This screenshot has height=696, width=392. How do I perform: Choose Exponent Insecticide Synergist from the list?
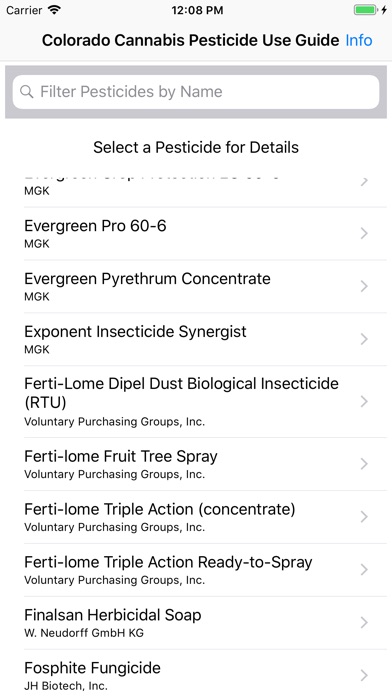click(196, 339)
